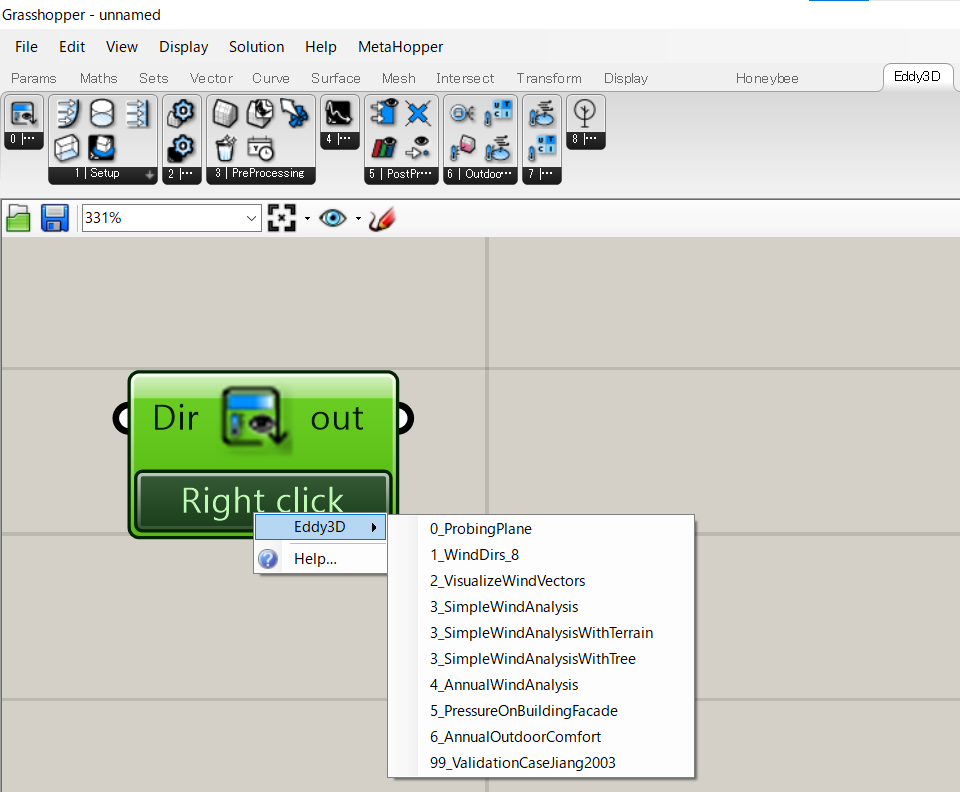Click the probe arrows with eye icon
This screenshot has height=792, width=960.
[x=384, y=113]
